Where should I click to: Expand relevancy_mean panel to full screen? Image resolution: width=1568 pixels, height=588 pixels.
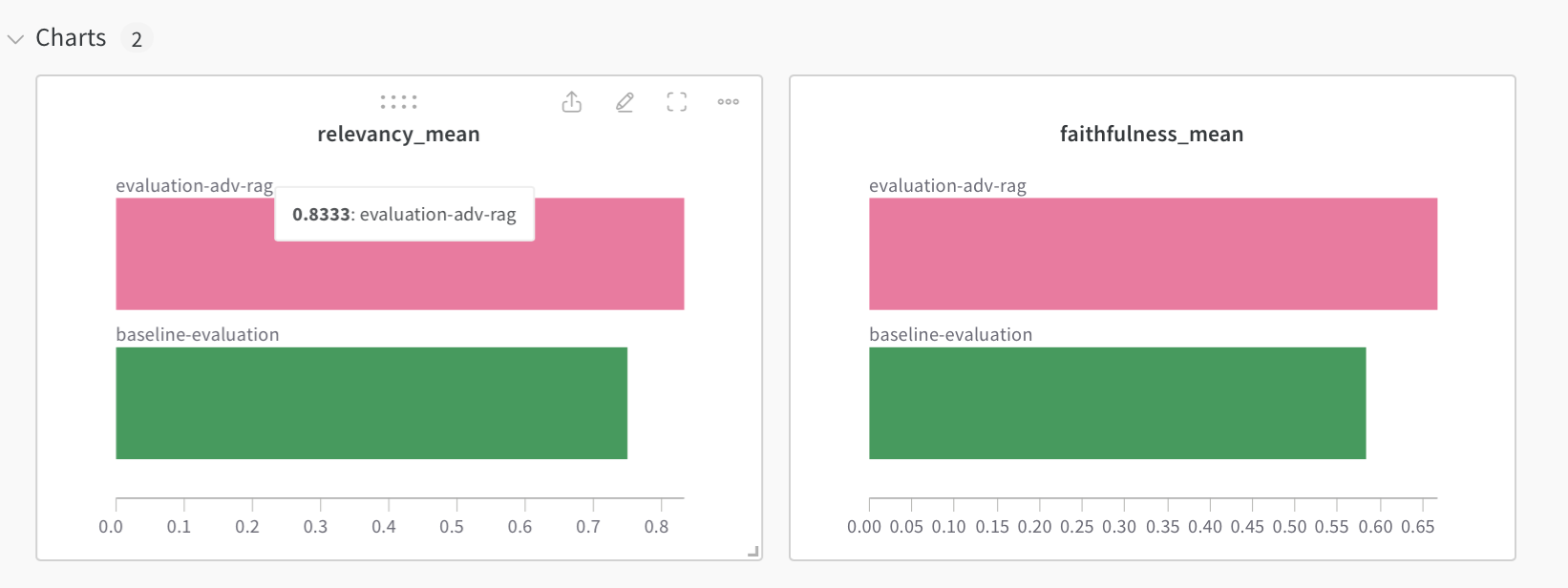tap(676, 102)
